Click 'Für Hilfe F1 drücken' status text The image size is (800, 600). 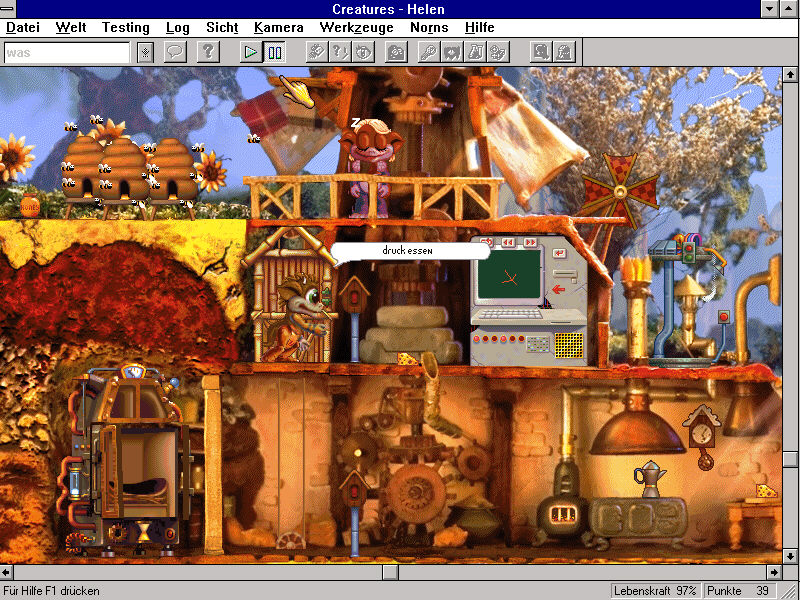[52, 591]
